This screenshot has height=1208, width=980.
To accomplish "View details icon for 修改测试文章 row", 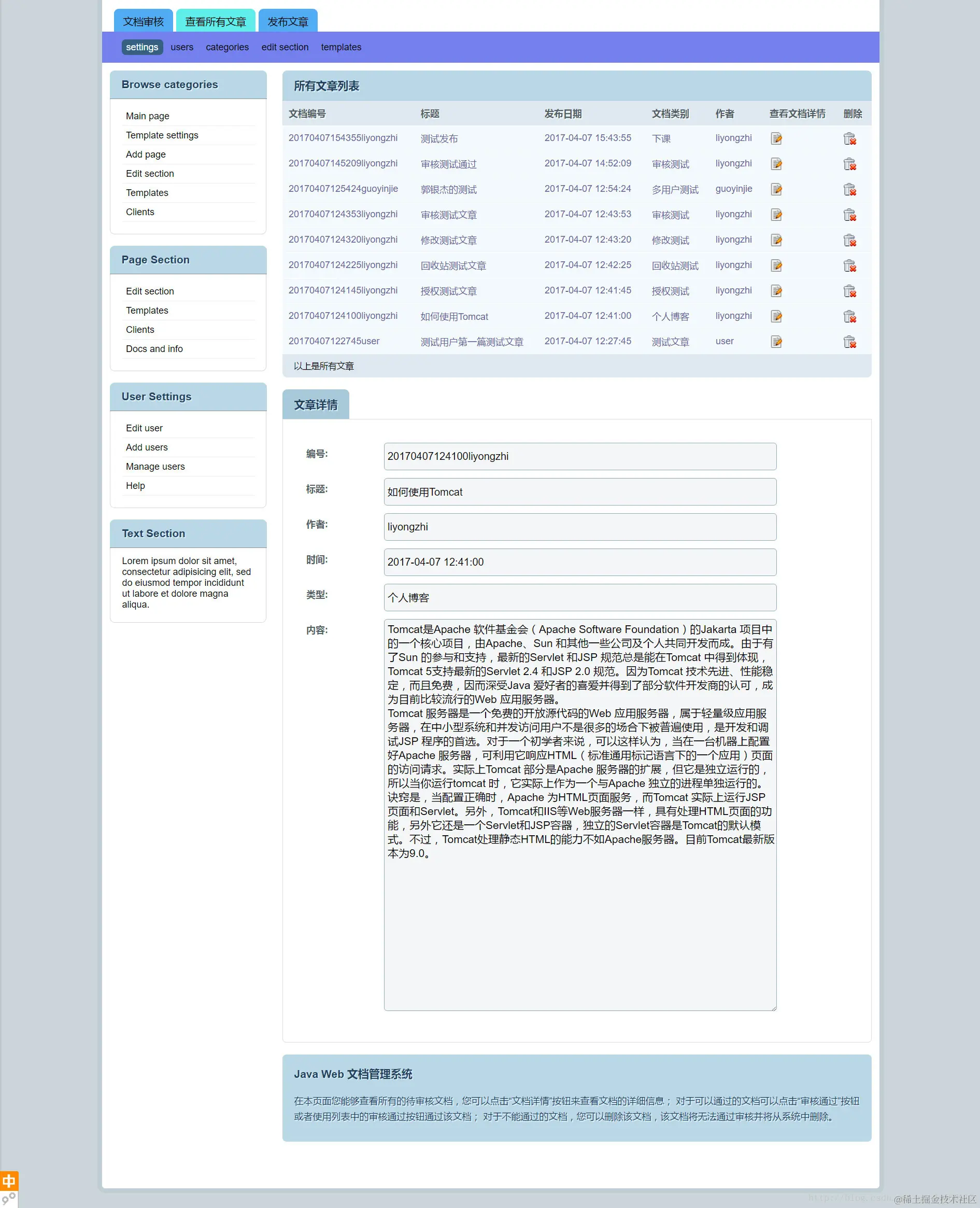I will (x=776, y=240).
